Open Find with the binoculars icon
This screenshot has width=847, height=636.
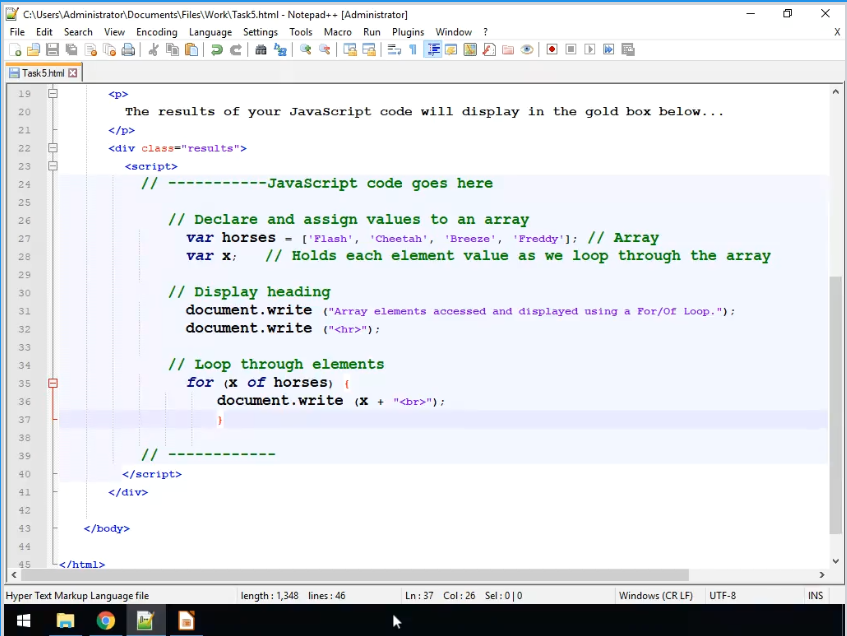coord(261,50)
